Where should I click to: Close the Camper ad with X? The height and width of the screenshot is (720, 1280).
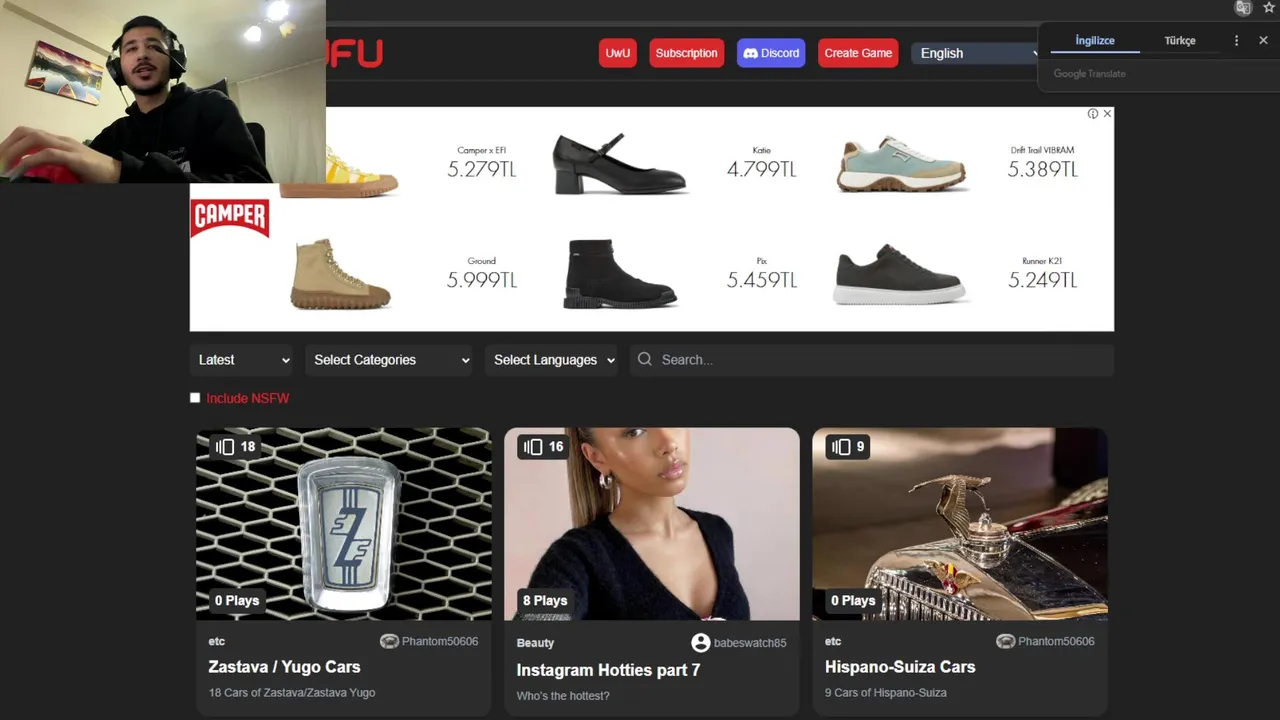click(1107, 114)
